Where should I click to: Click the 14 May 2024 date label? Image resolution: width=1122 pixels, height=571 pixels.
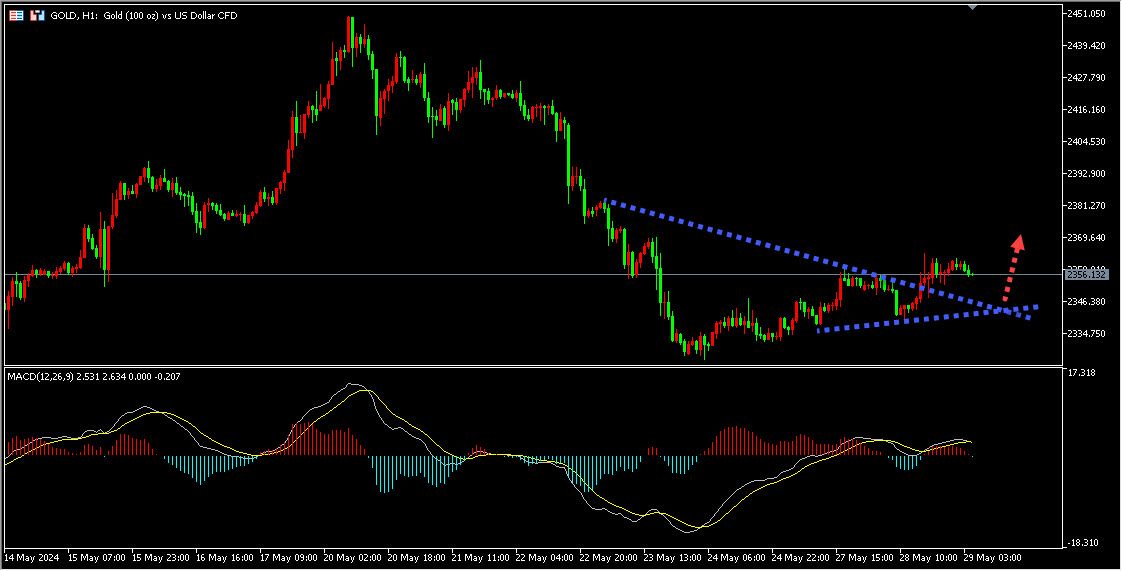coord(29,555)
